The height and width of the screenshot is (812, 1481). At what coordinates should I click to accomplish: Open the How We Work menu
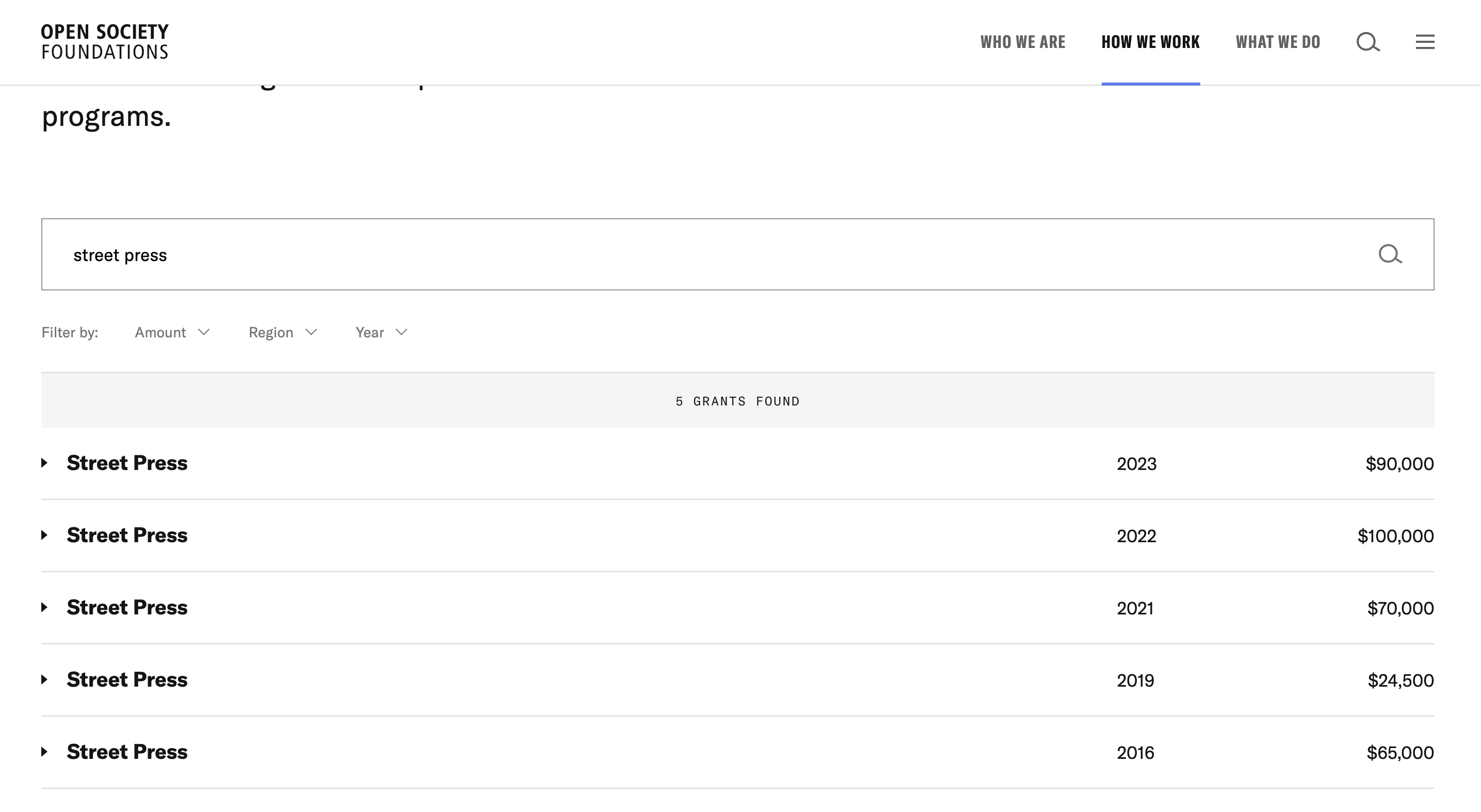(1150, 42)
